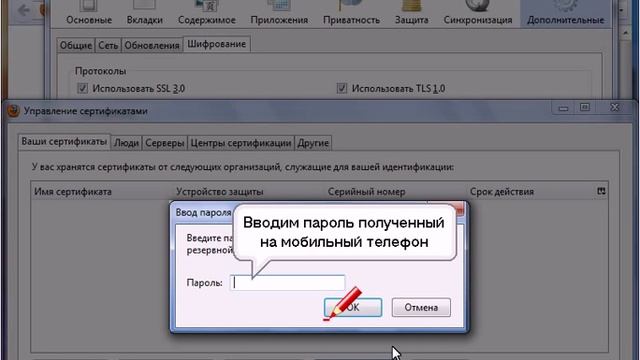Viewport: 640px width, 360px height.
Task: Open the Синхронизация settings category
Action: [478, 13]
